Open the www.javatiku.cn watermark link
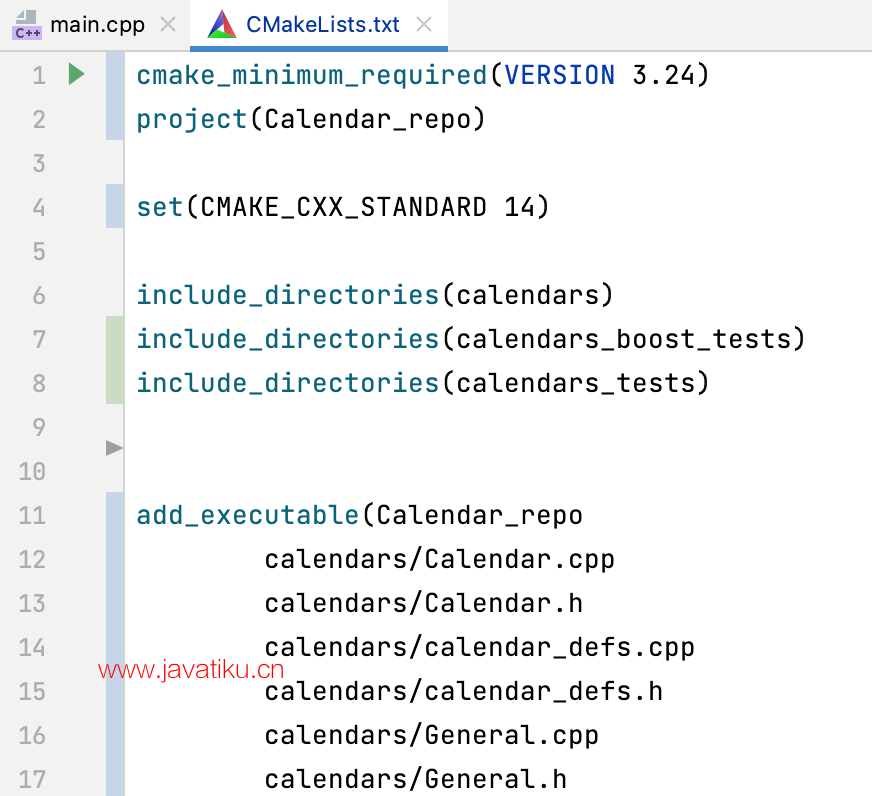Image resolution: width=872 pixels, height=796 pixels. click(x=192, y=671)
